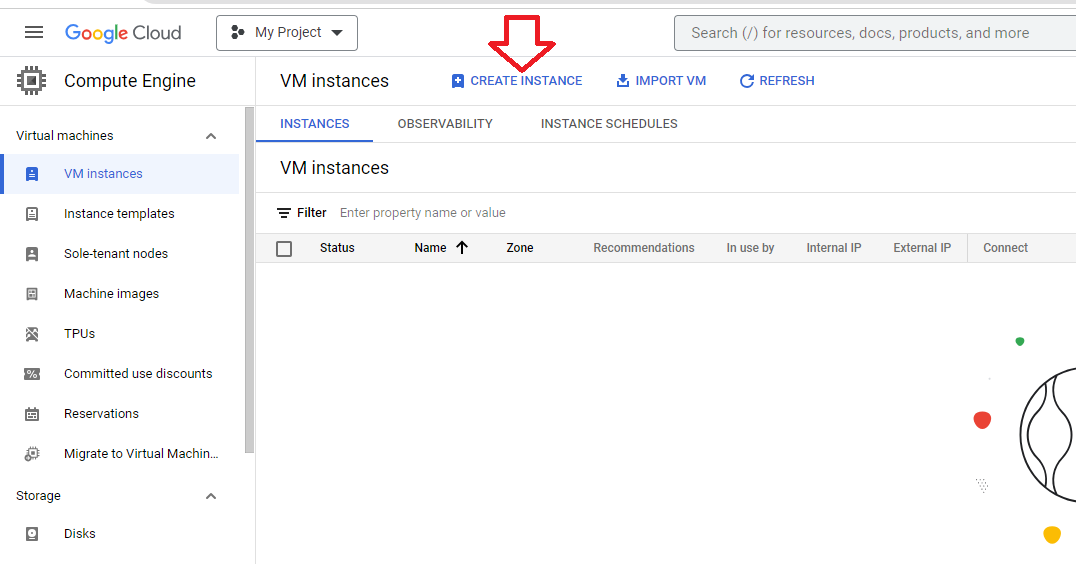Screen dimensions: 1076x564
Task: Click the In use by column header
Action: [750, 248]
